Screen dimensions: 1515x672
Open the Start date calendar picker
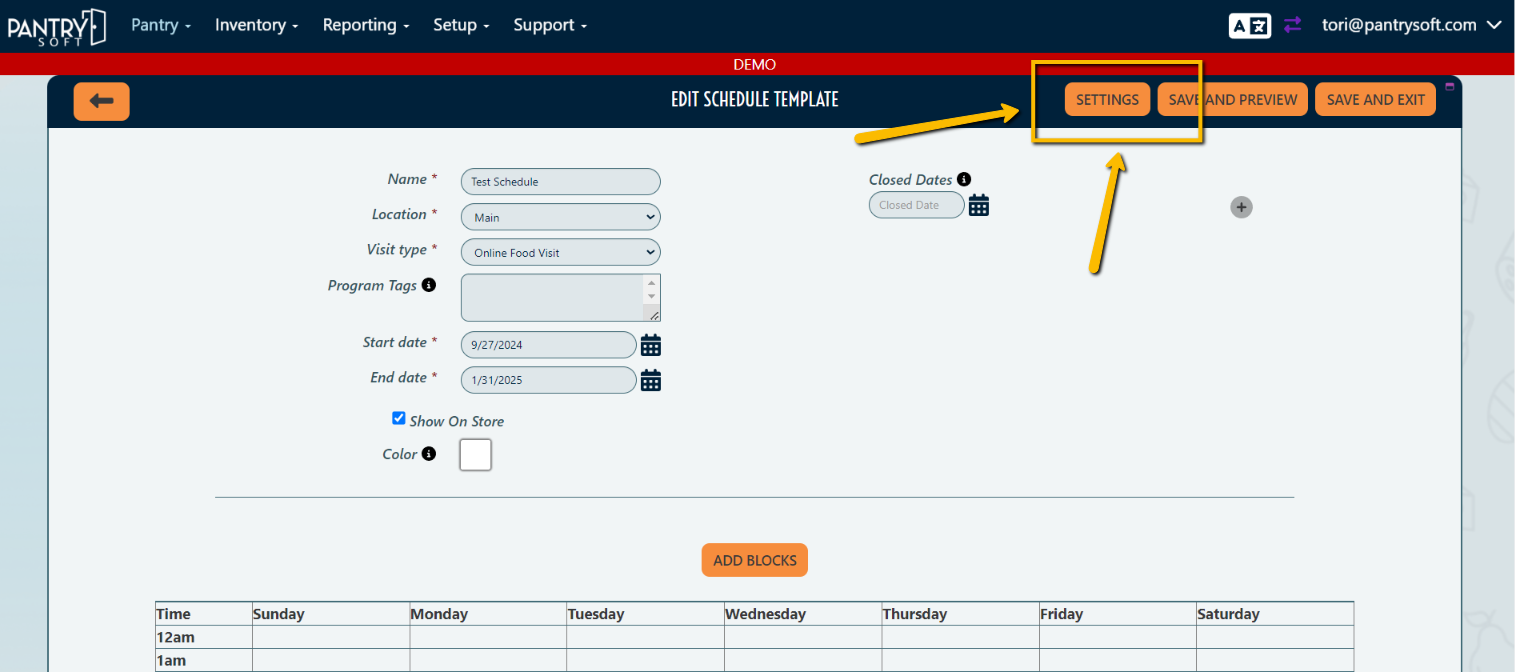(x=650, y=344)
